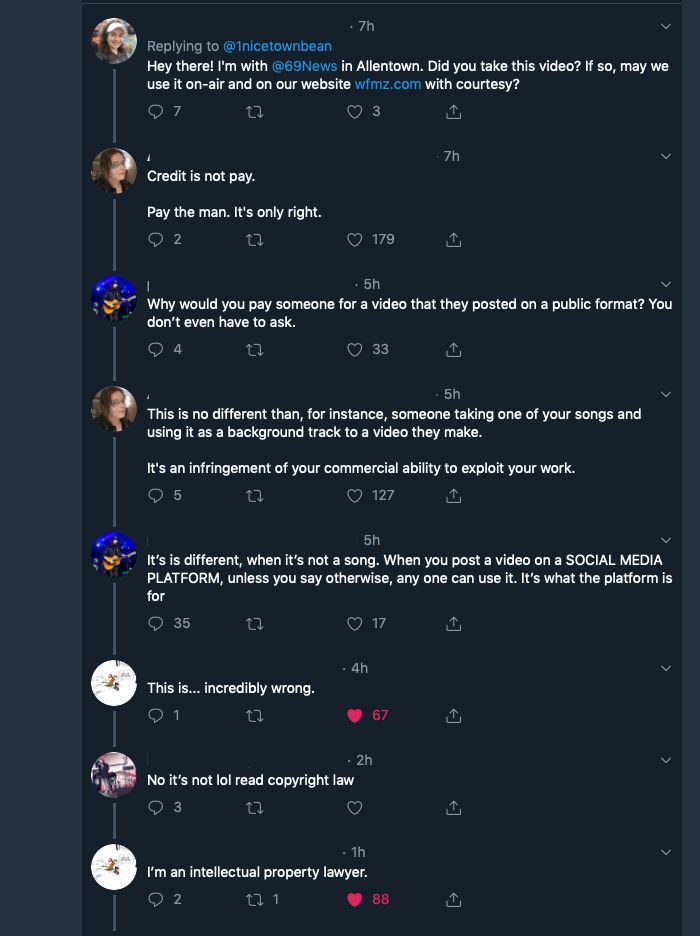Viewport: 700px width, 936px height.
Task: Open the @69News mention link
Action: [304, 65]
